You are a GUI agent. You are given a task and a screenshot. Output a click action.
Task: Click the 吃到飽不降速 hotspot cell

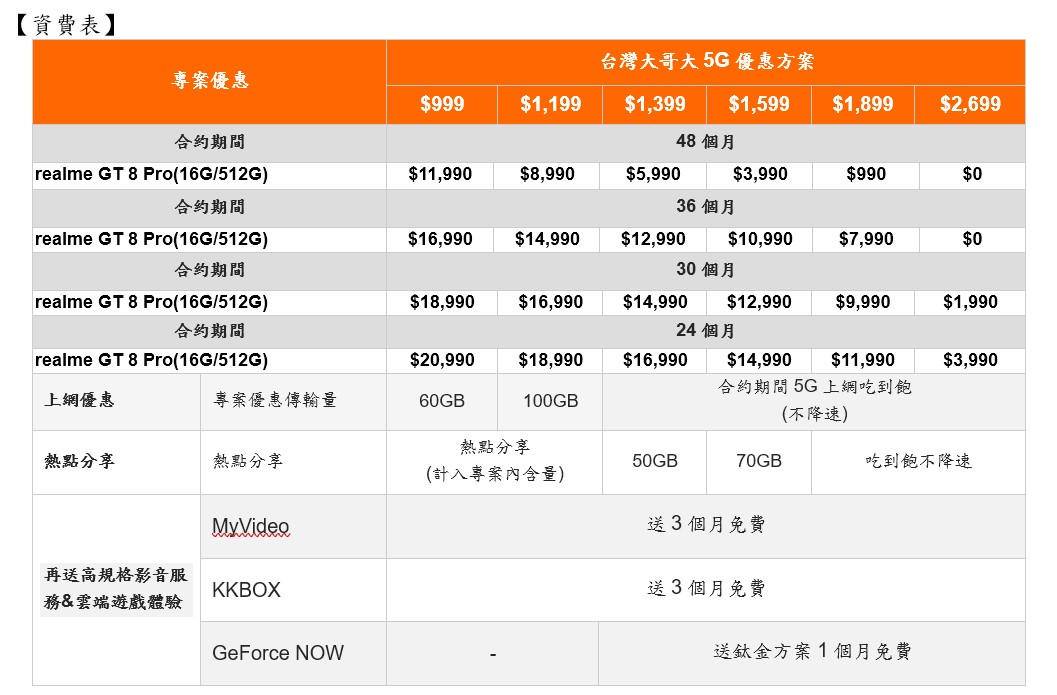point(918,461)
